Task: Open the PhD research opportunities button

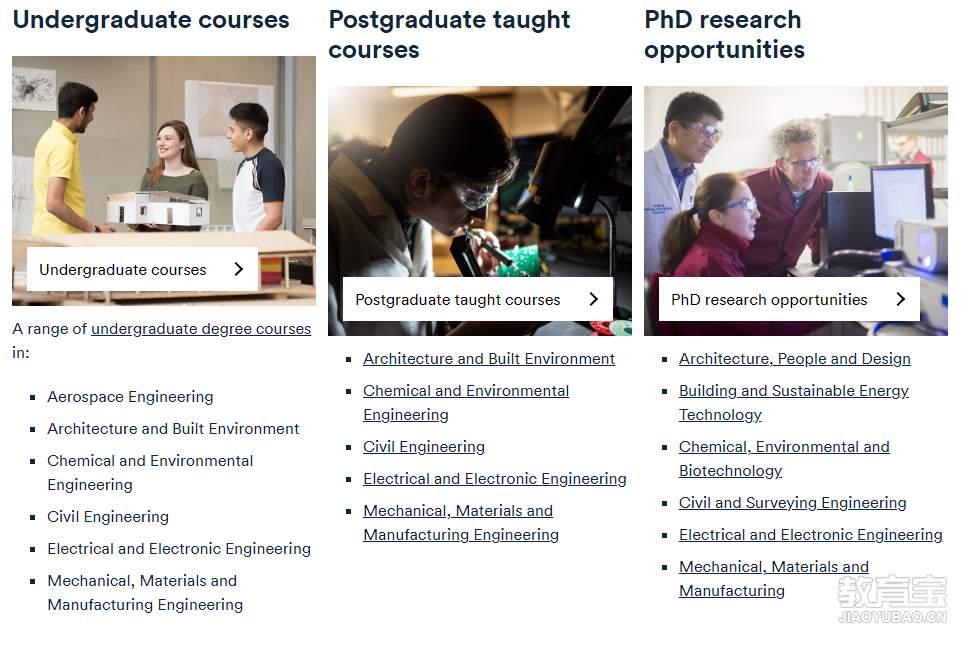Action: click(789, 299)
